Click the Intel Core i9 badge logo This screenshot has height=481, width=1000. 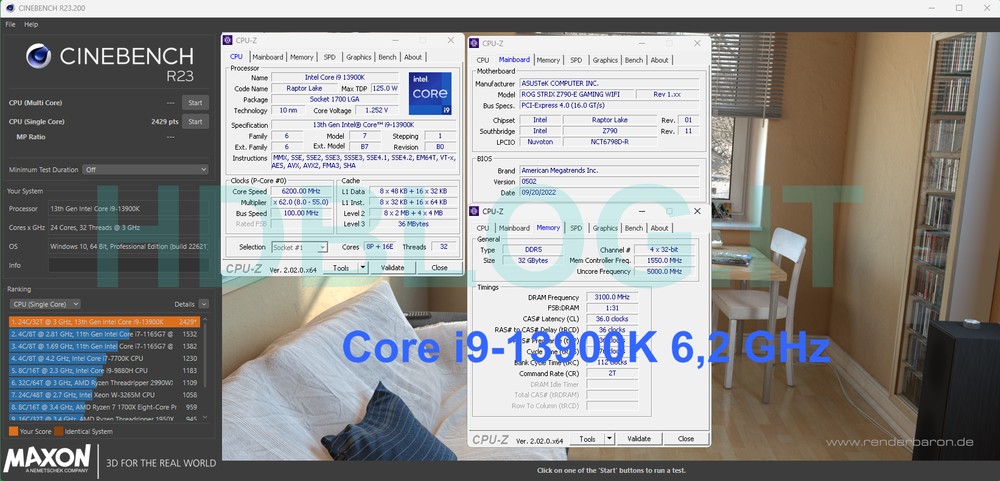point(430,92)
